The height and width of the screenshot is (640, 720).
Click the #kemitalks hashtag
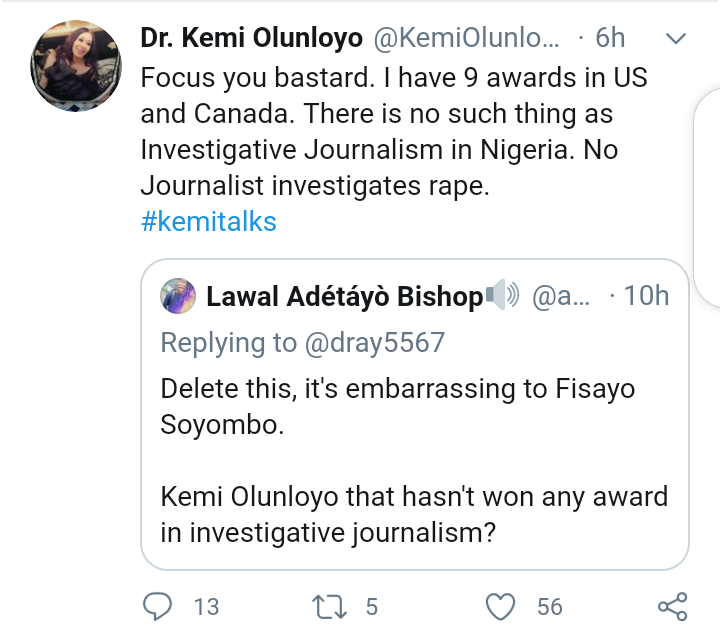pos(208,221)
